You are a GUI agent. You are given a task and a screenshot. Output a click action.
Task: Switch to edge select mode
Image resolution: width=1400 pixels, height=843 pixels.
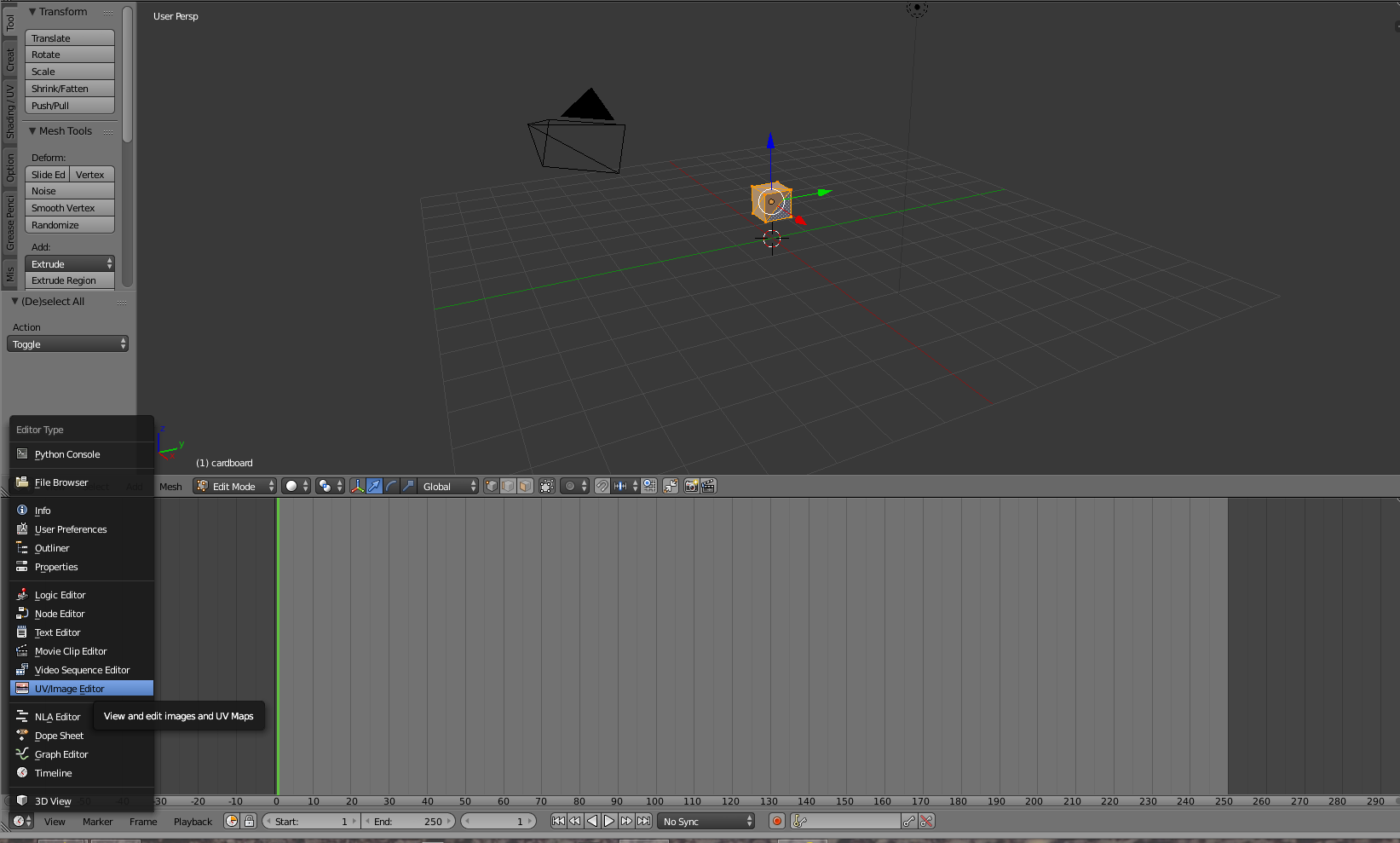[508, 486]
